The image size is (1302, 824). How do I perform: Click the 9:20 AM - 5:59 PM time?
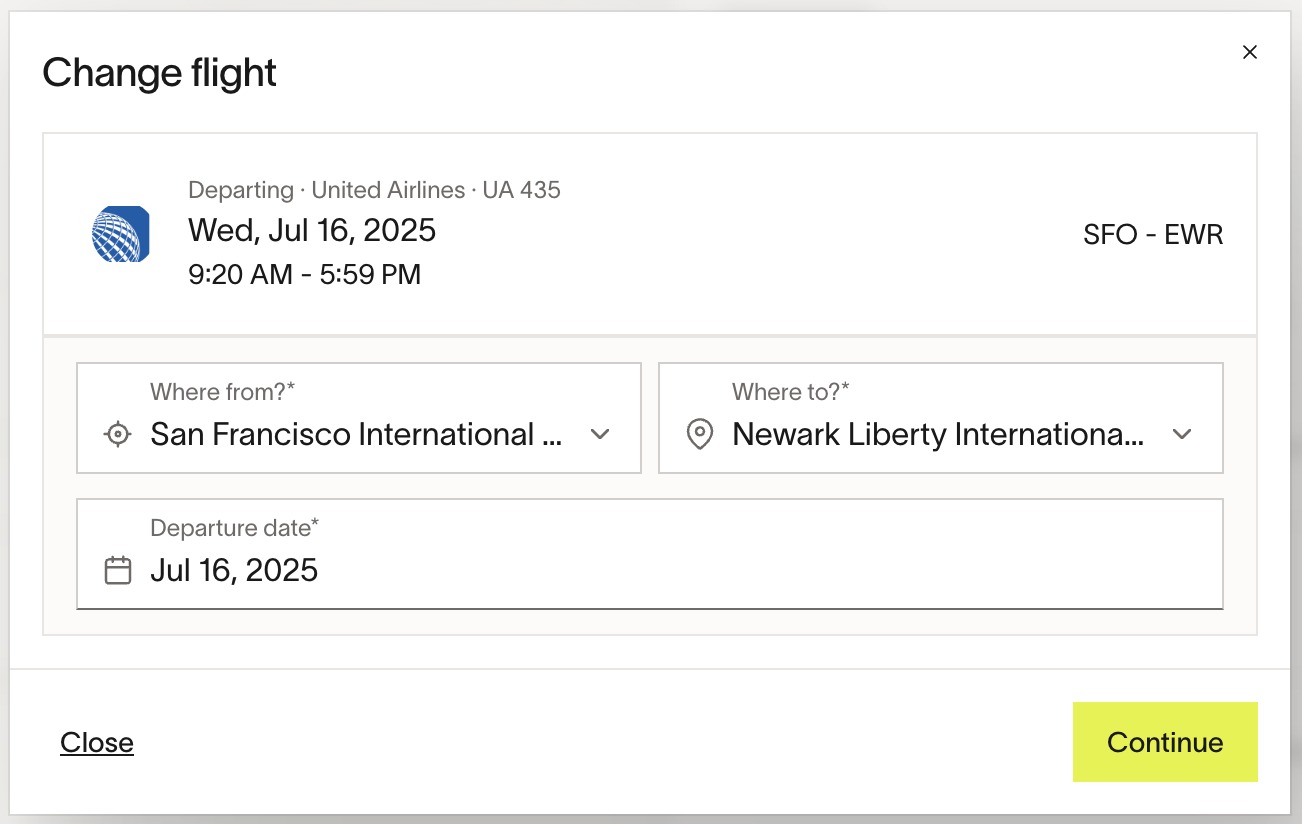(304, 274)
